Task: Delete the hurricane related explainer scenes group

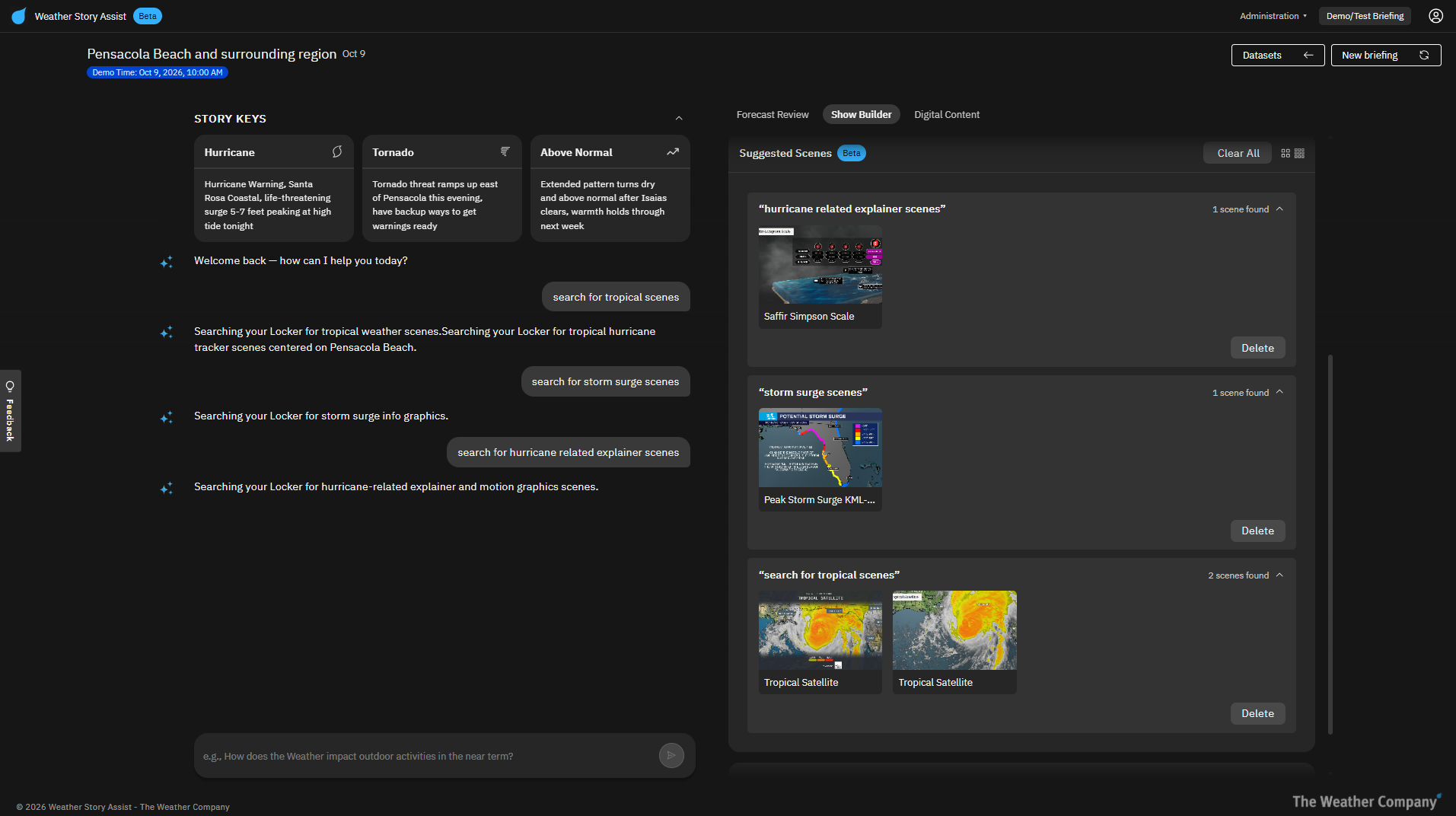Action: 1257,348
